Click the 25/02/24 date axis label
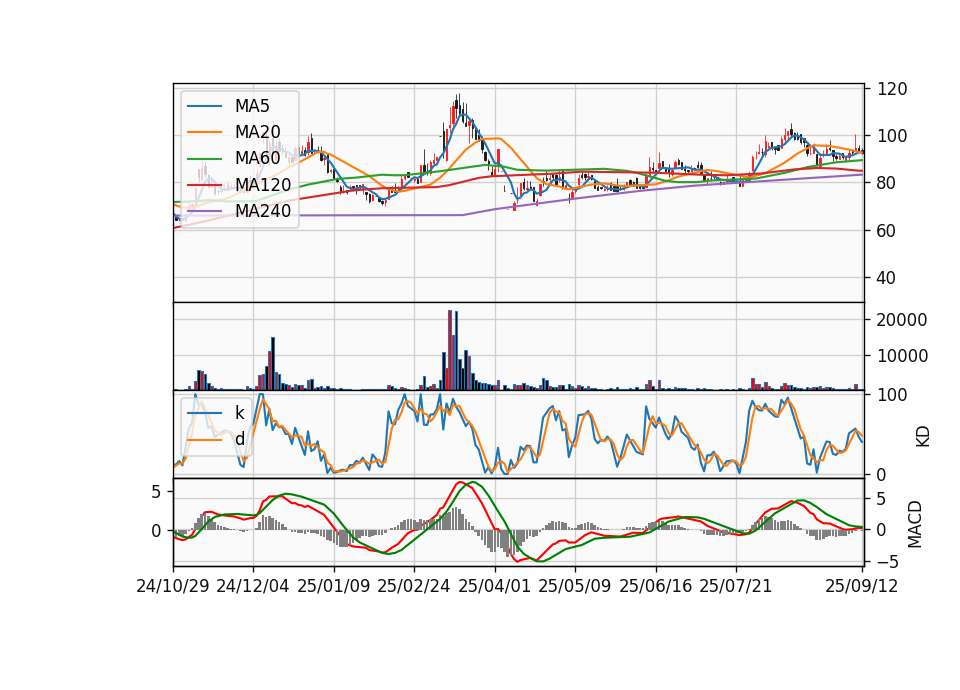Screen dimensions: 960x690 click(414, 587)
